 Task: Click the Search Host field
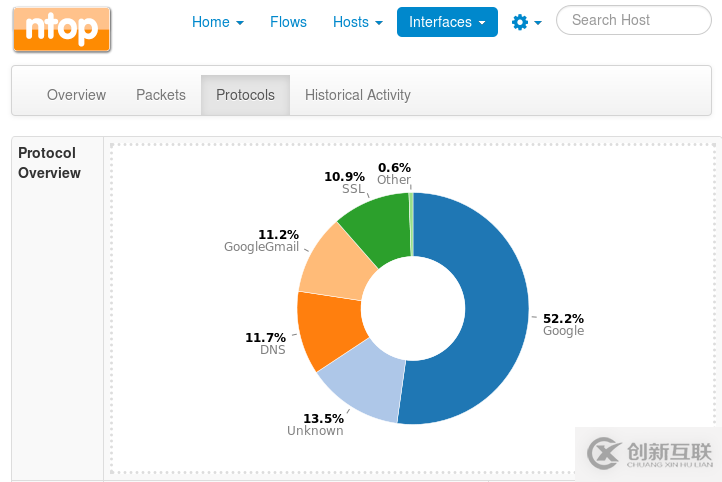pos(633,20)
